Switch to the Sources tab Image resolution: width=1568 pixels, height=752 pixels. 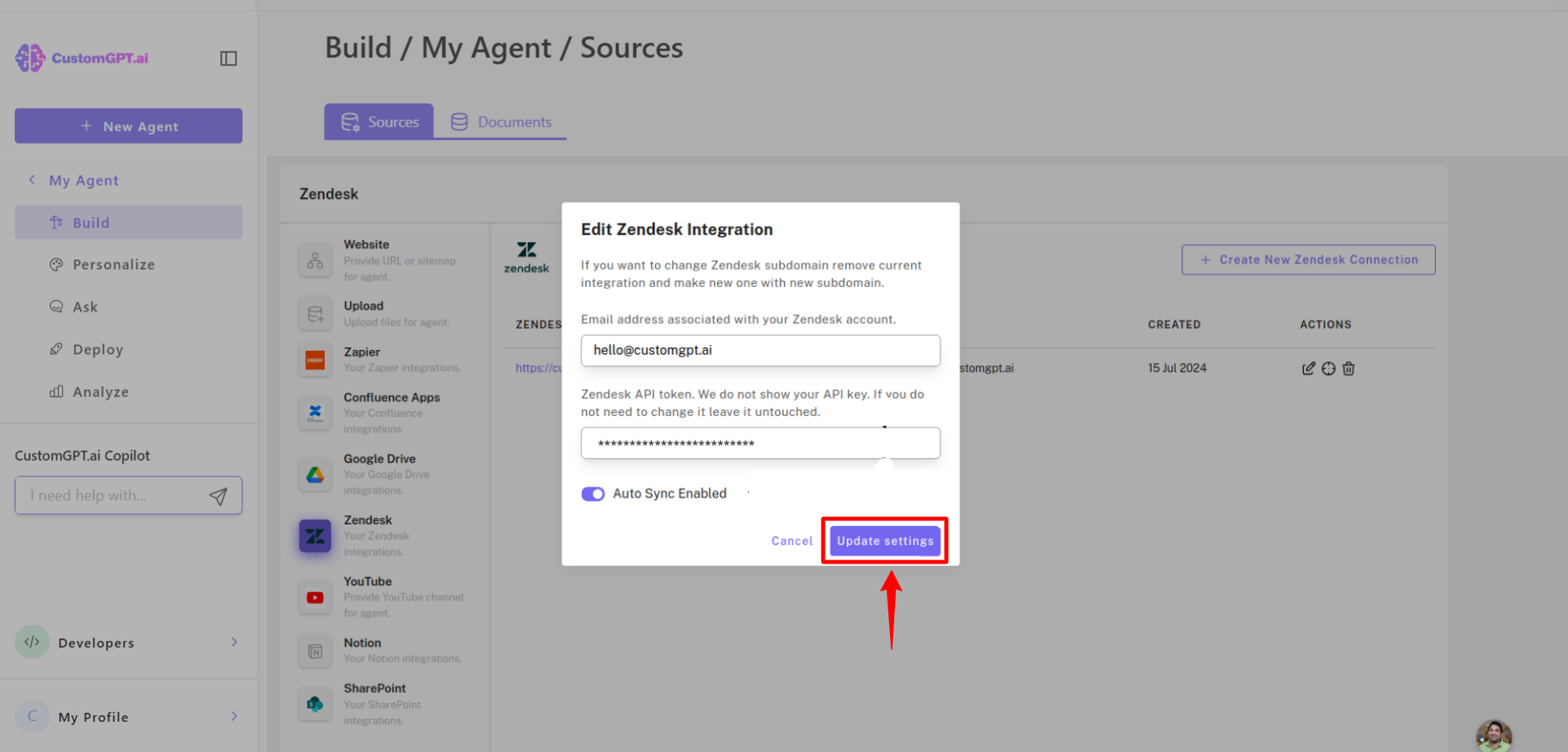coord(379,122)
